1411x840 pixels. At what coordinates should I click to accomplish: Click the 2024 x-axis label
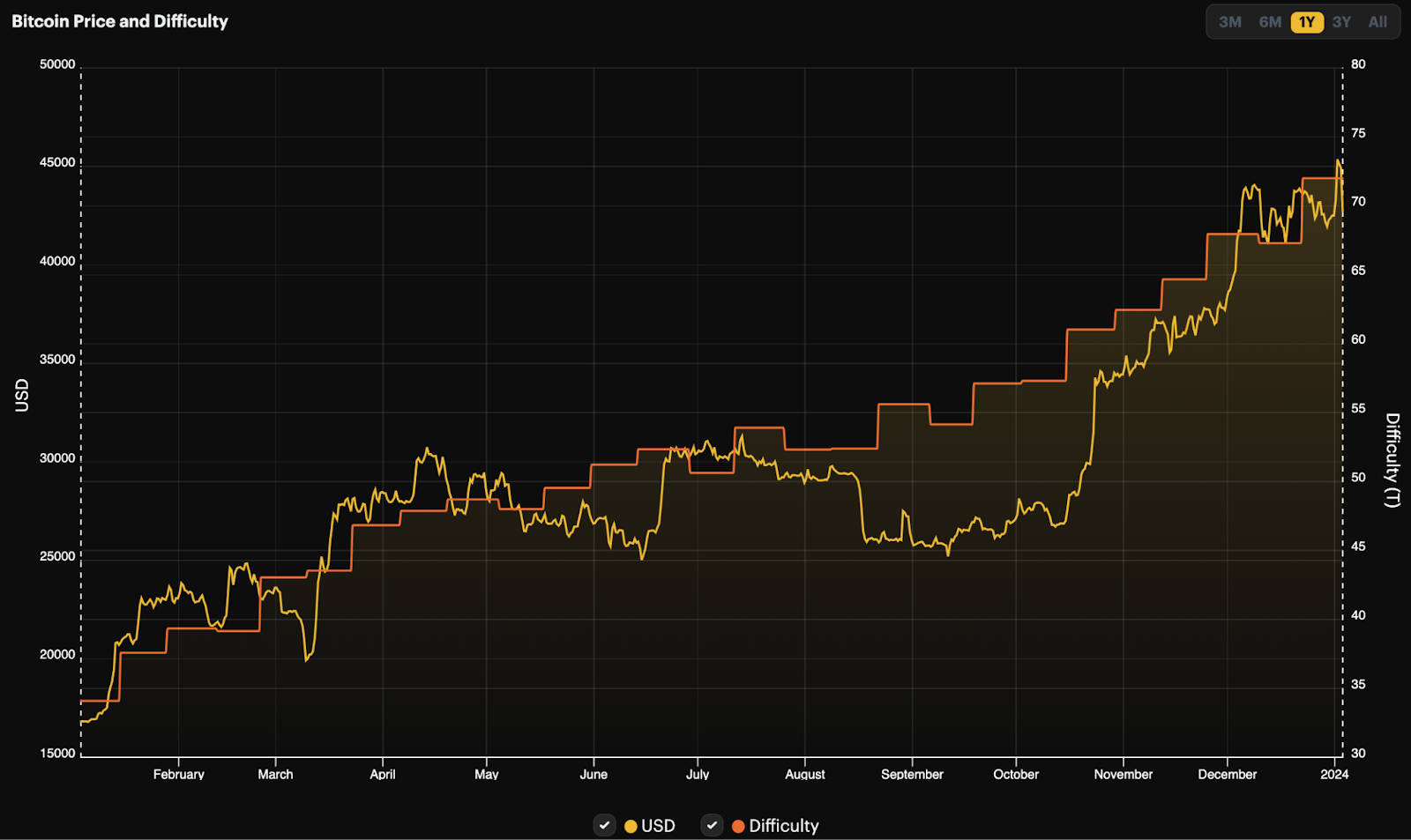tap(1333, 774)
